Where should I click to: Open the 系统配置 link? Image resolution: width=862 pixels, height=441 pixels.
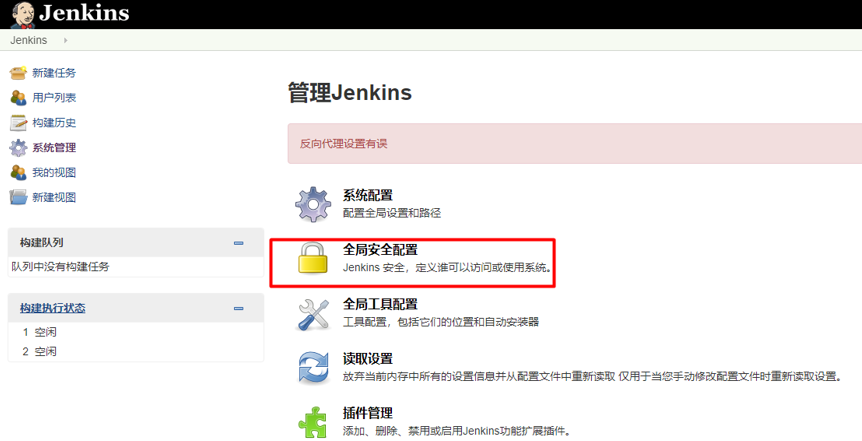(x=368, y=195)
